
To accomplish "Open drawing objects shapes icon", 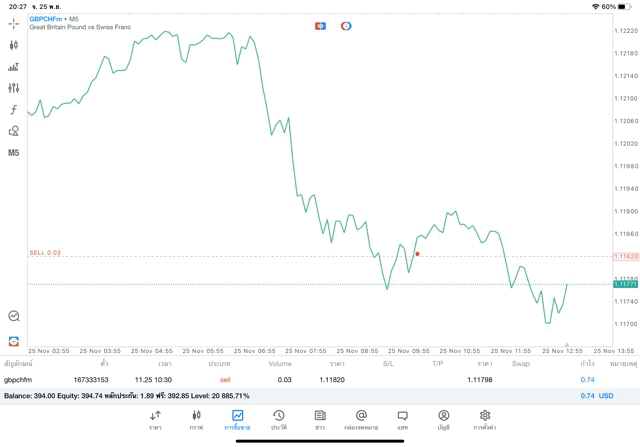I will pos(14,131).
